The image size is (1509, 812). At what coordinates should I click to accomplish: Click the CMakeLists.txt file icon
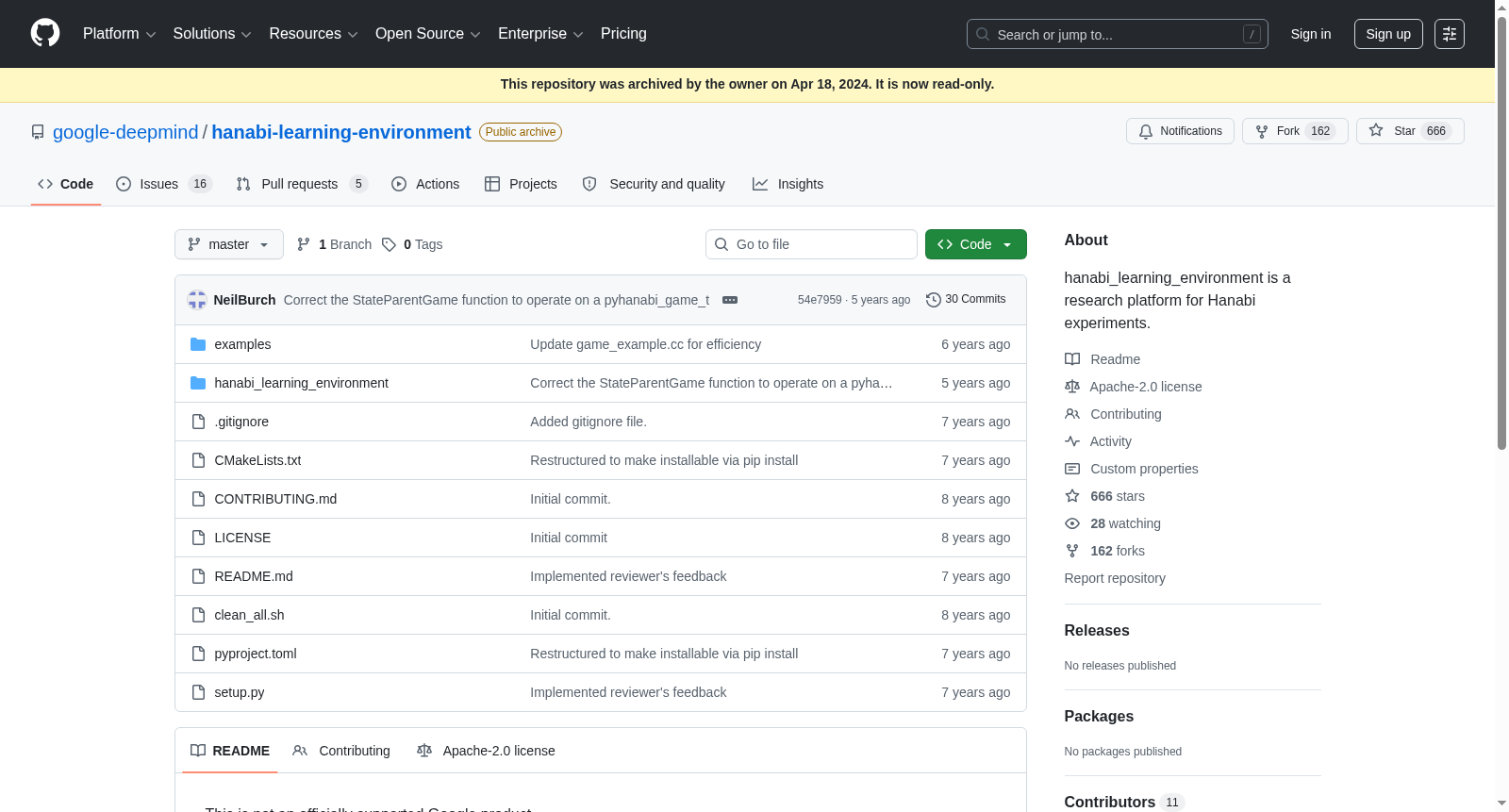pos(198,460)
